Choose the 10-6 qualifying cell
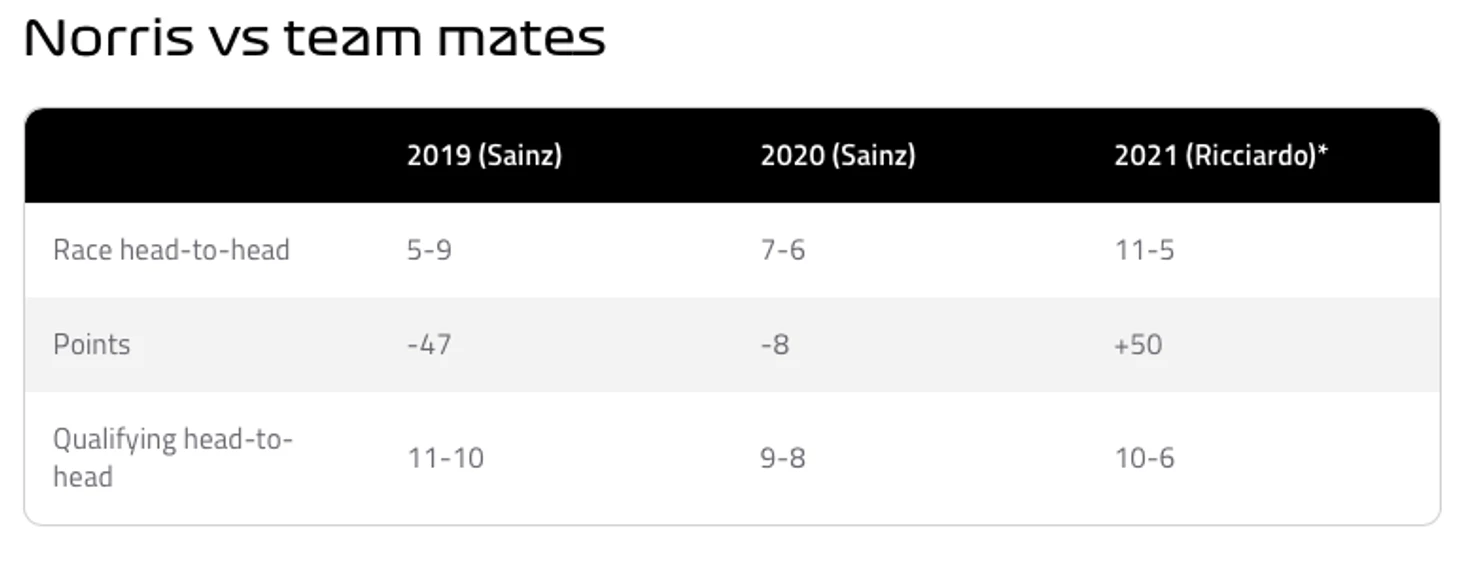The image size is (1460, 569). tap(1144, 458)
